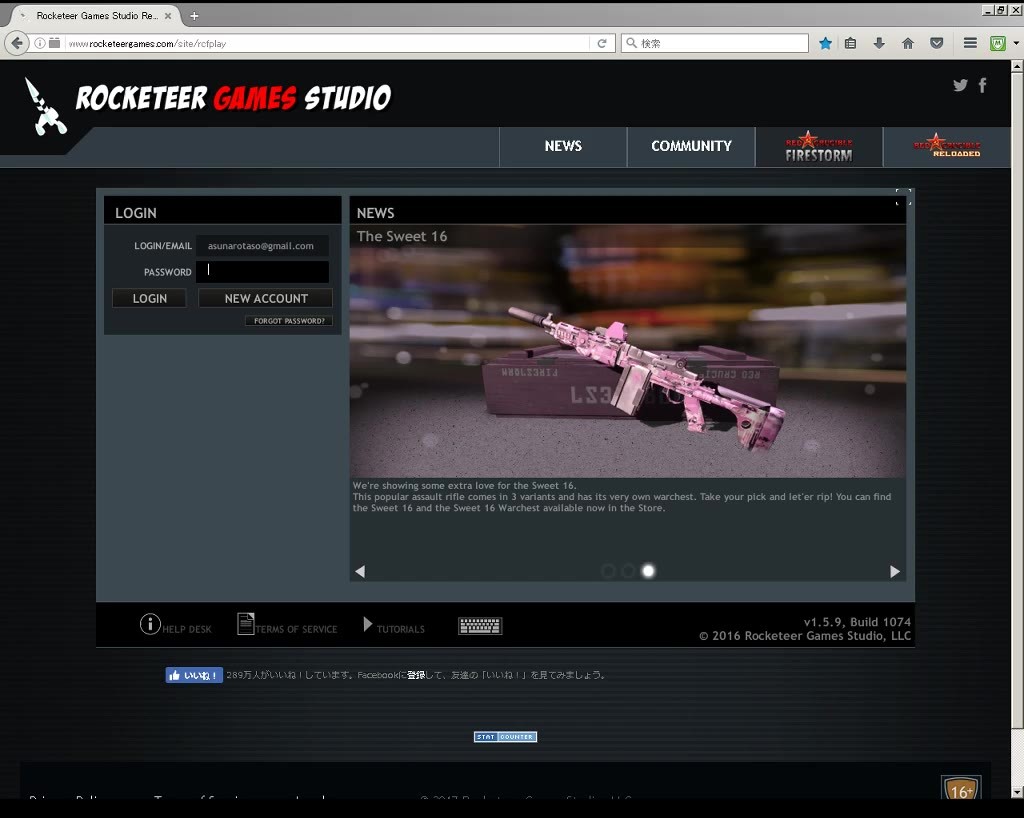Click the page vertical scrollbar down arrow
Image resolution: width=1024 pixels, height=818 pixels.
[x=1017, y=792]
